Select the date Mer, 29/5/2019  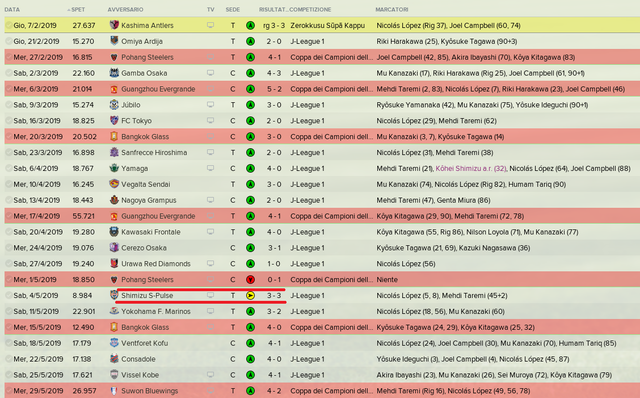click(x=38, y=391)
